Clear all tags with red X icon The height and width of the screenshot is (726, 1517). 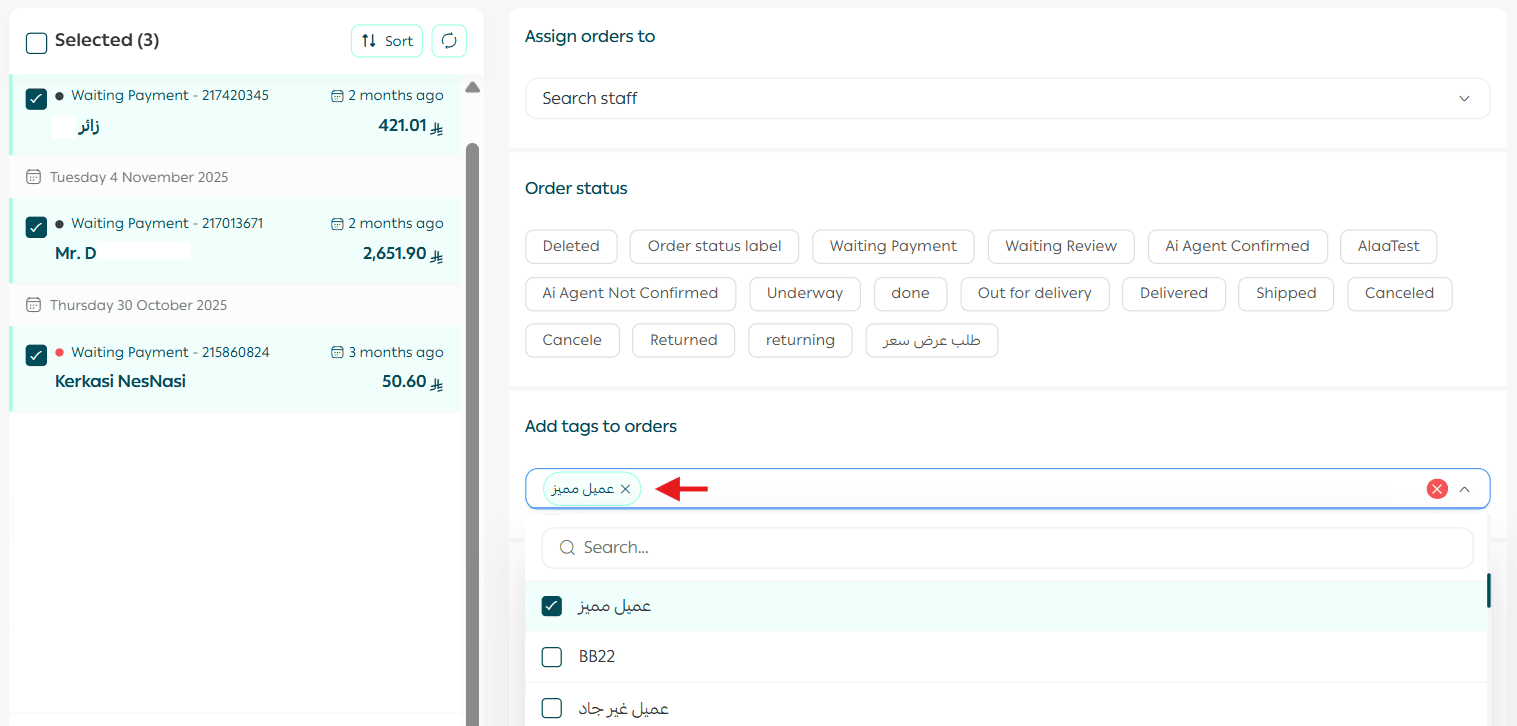1437,489
